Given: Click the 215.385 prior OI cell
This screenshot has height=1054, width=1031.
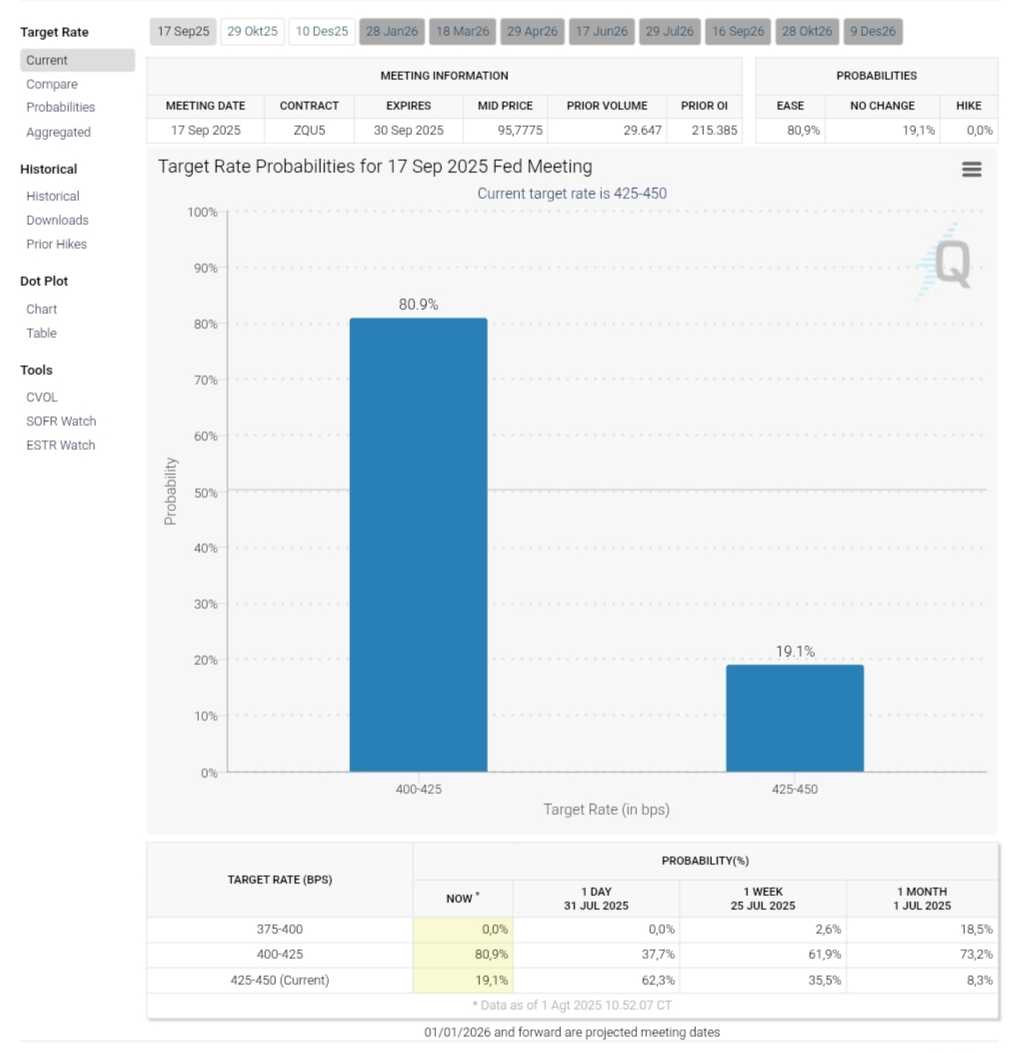Looking at the screenshot, I should tap(704, 130).
